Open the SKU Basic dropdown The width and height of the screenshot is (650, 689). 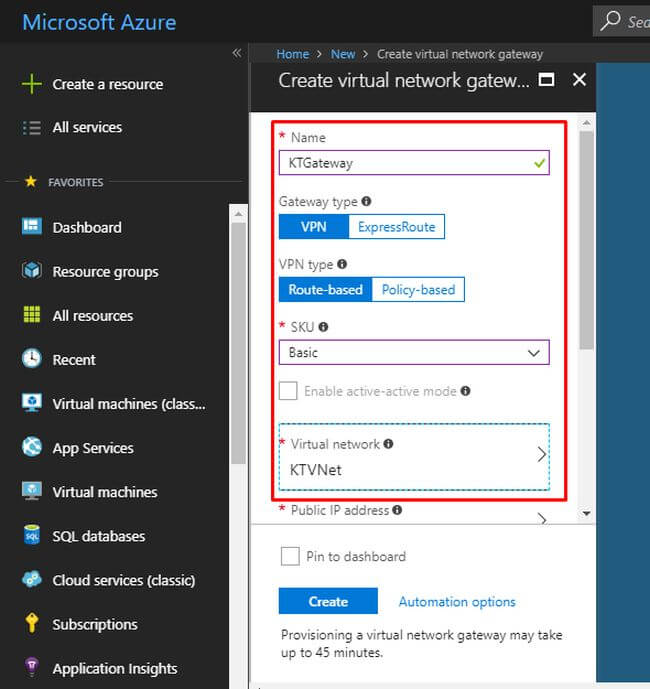click(414, 352)
